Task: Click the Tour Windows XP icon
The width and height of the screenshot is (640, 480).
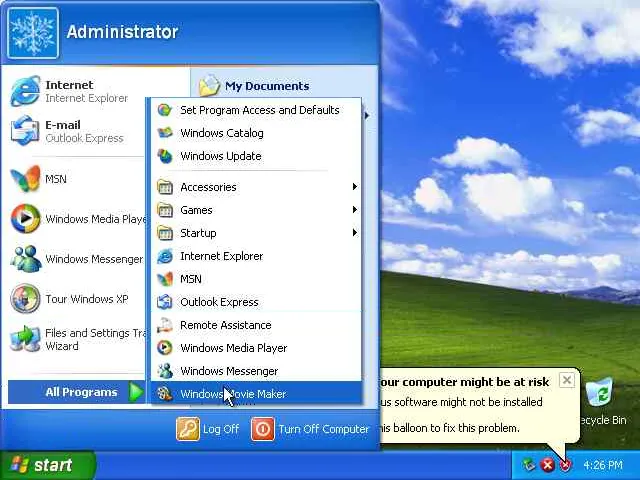Action: point(25,299)
